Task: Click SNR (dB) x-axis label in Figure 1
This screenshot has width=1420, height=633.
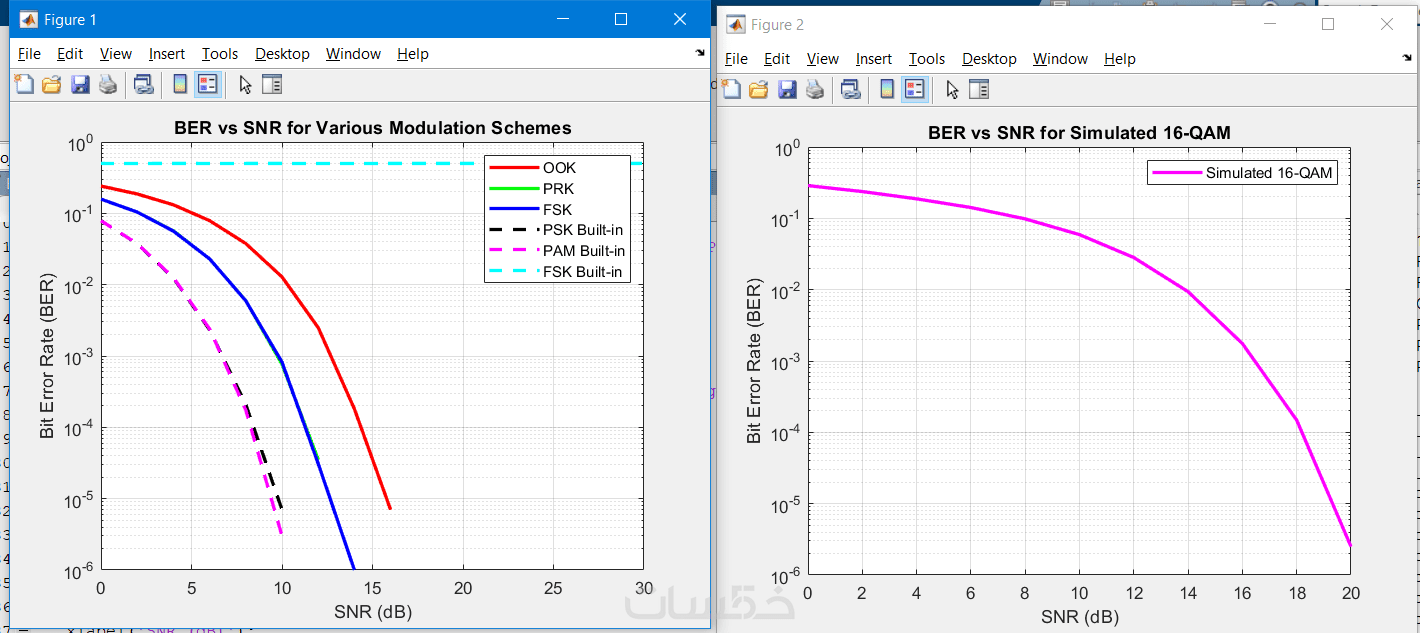Action: [372, 612]
